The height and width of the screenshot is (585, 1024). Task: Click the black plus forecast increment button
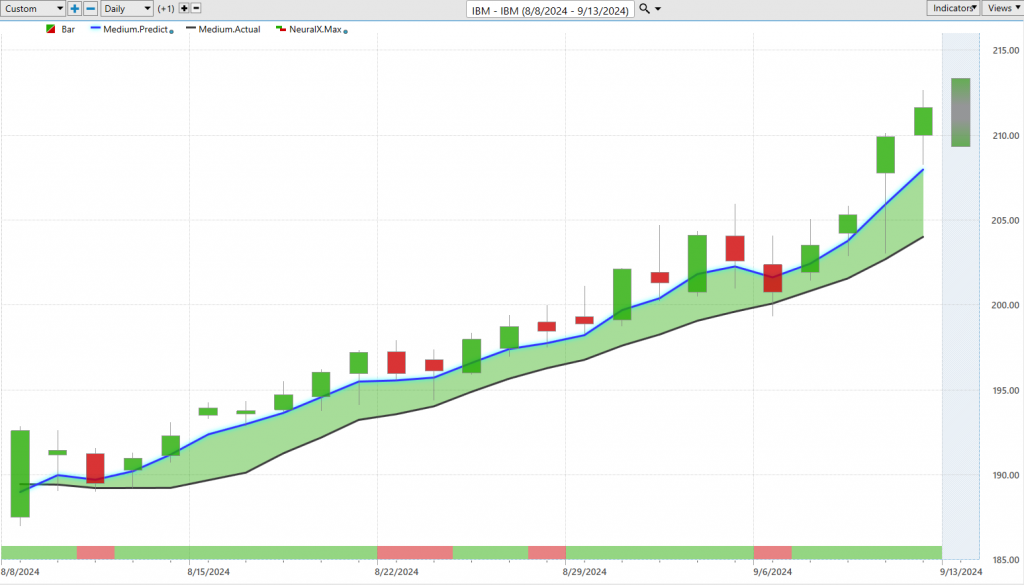[184, 8]
